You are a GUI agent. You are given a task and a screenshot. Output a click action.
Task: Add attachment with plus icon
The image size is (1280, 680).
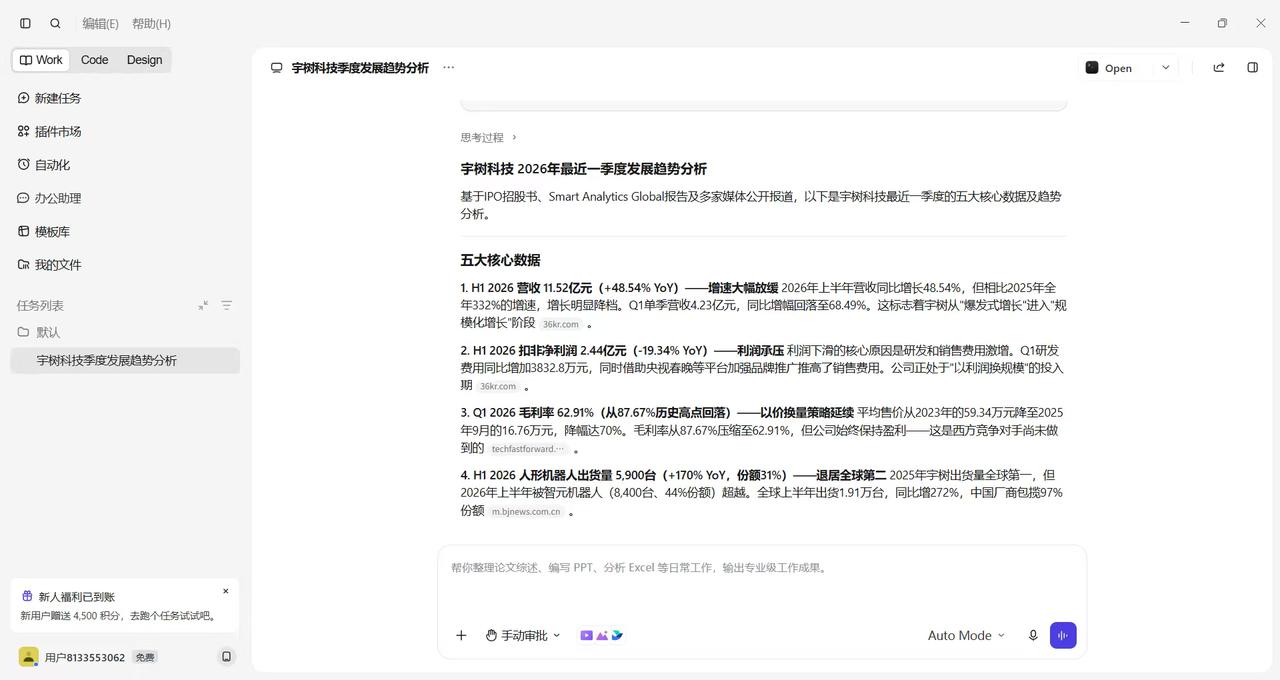pos(461,635)
